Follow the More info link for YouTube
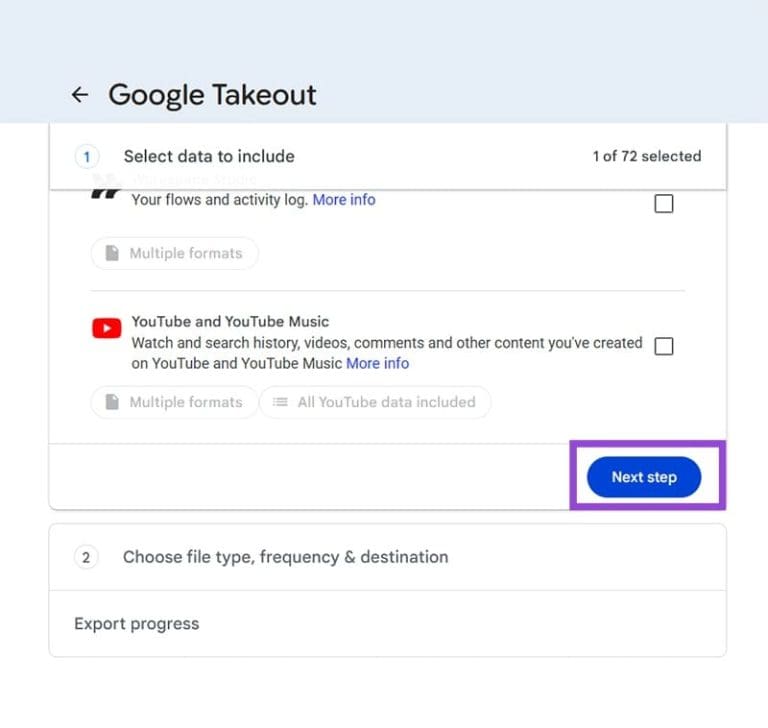 [377, 363]
